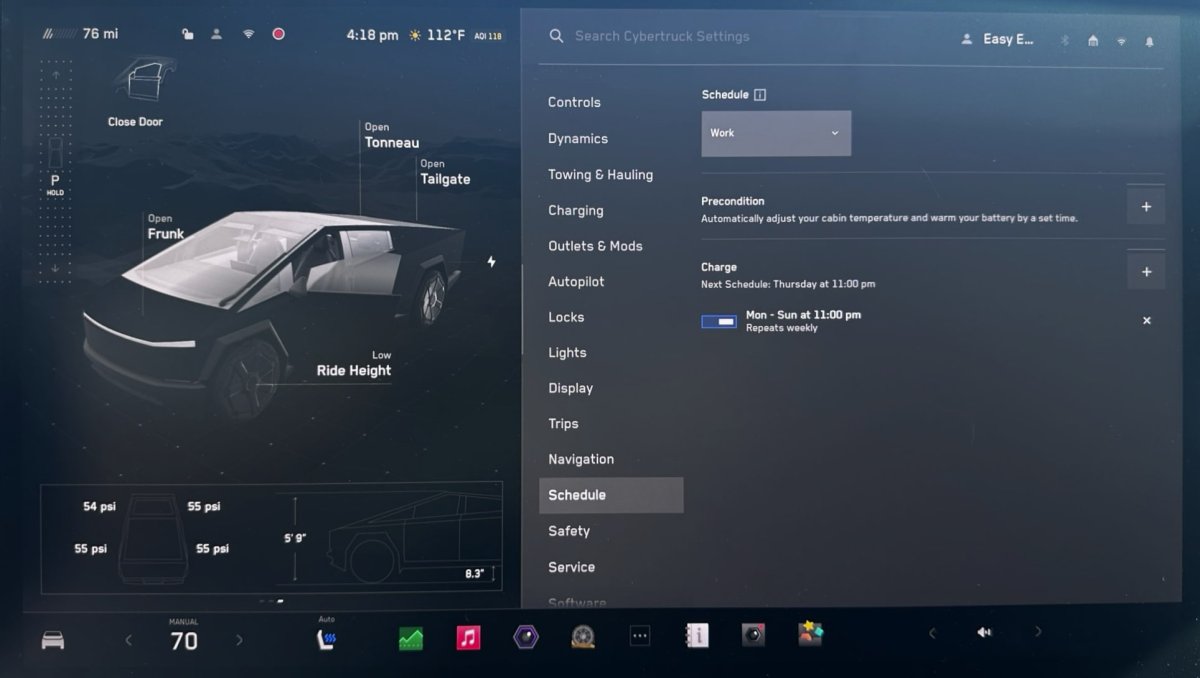Open Display settings section
The image size is (1200, 678).
571,388
